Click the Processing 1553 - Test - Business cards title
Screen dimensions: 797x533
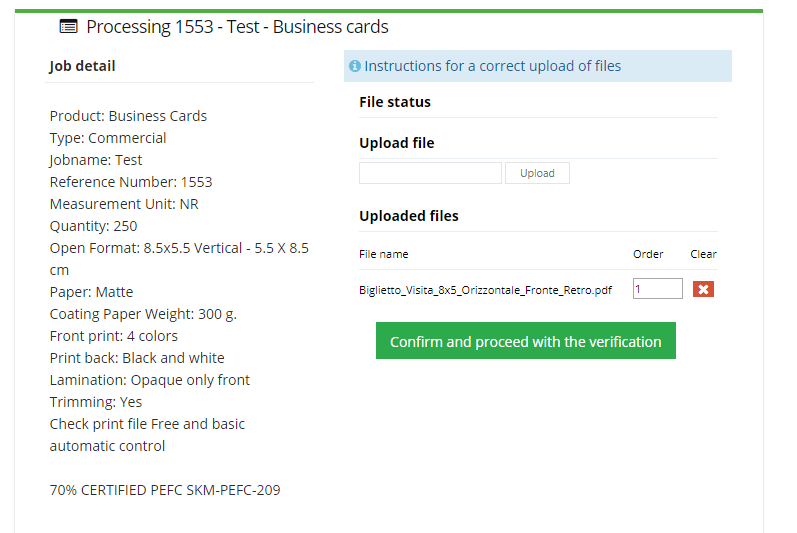(x=237, y=26)
